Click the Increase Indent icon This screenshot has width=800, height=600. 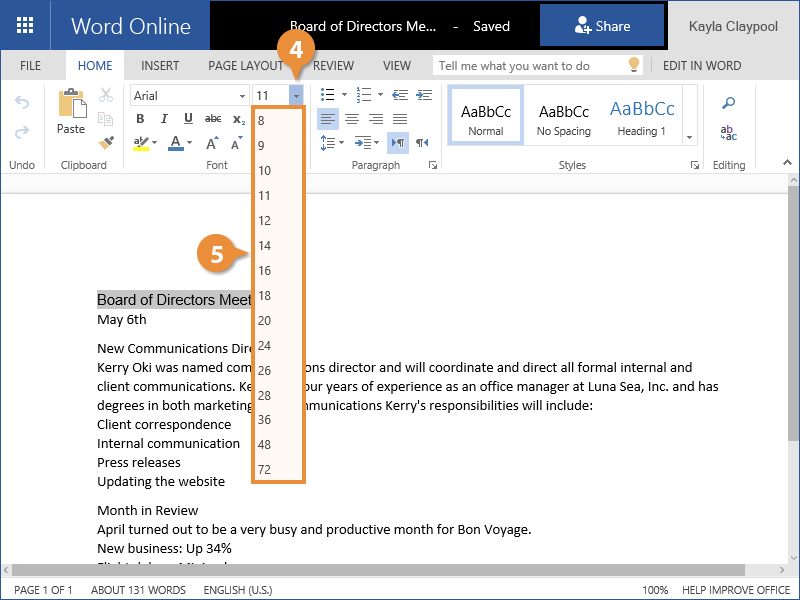pyautogui.click(x=424, y=95)
